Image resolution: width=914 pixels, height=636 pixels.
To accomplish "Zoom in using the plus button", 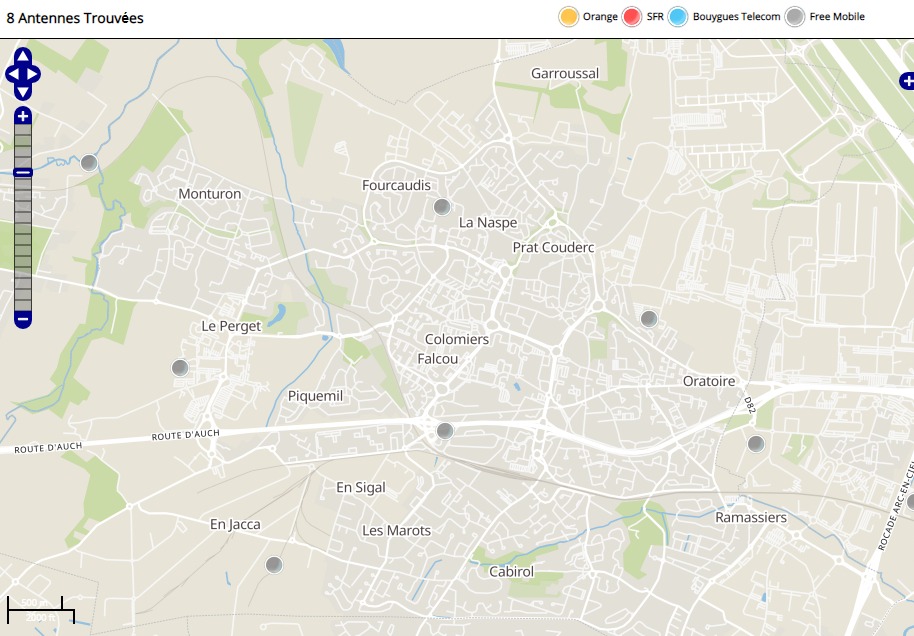I will (x=23, y=116).
